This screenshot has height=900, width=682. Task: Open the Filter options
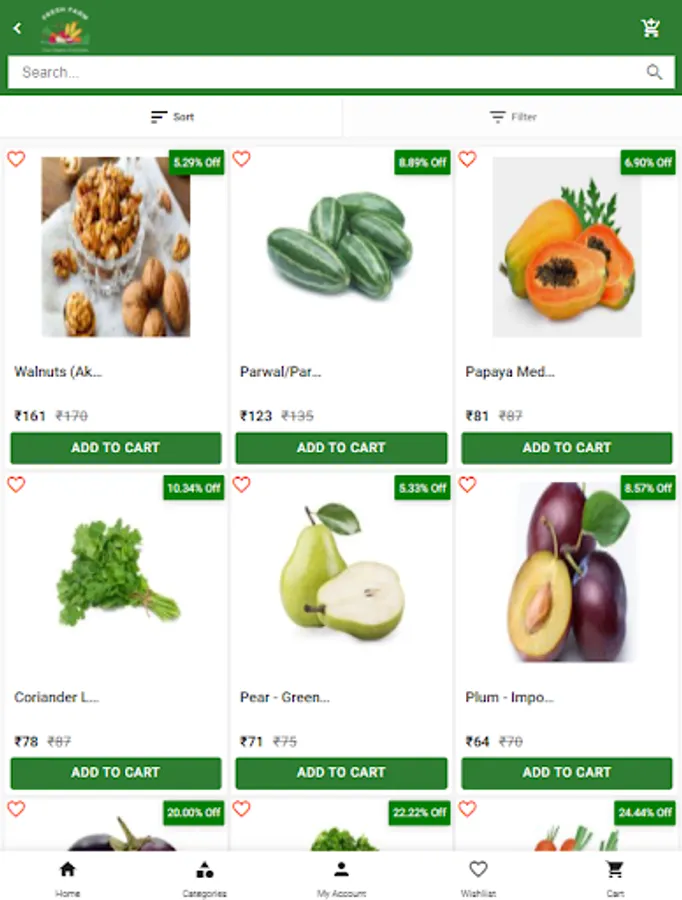(513, 117)
